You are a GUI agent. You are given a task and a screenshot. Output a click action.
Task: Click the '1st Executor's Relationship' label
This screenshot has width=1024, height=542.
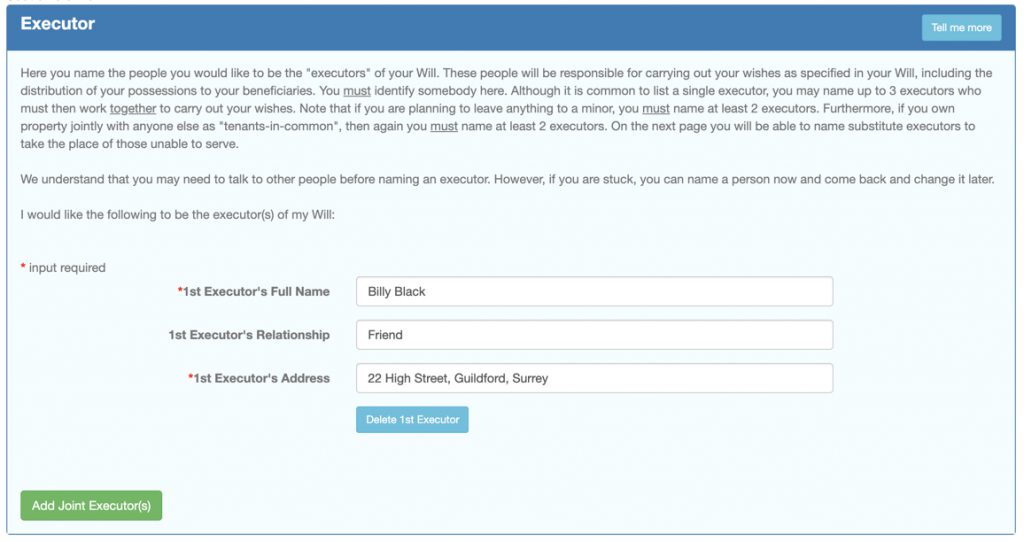click(249, 335)
